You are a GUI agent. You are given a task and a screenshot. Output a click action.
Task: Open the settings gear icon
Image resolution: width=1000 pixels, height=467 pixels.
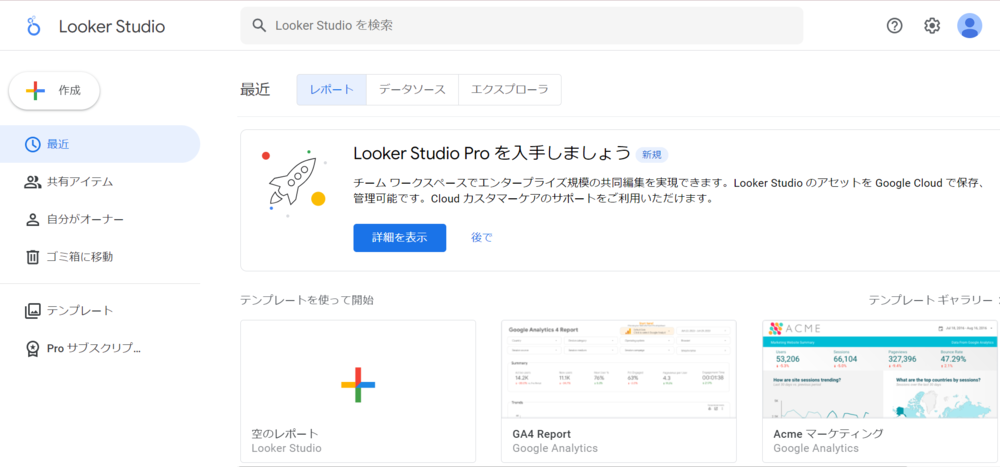tap(932, 26)
